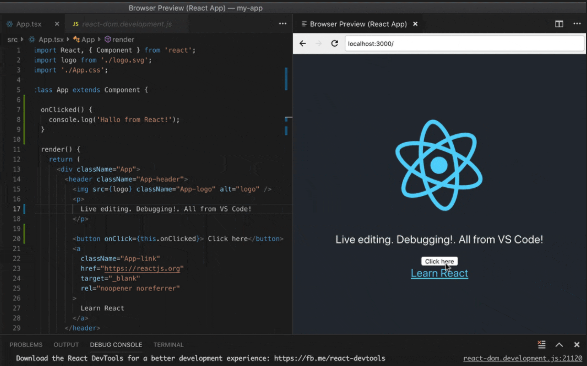Click 'rel="noopener noreferrer"' in code

pos(130,289)
